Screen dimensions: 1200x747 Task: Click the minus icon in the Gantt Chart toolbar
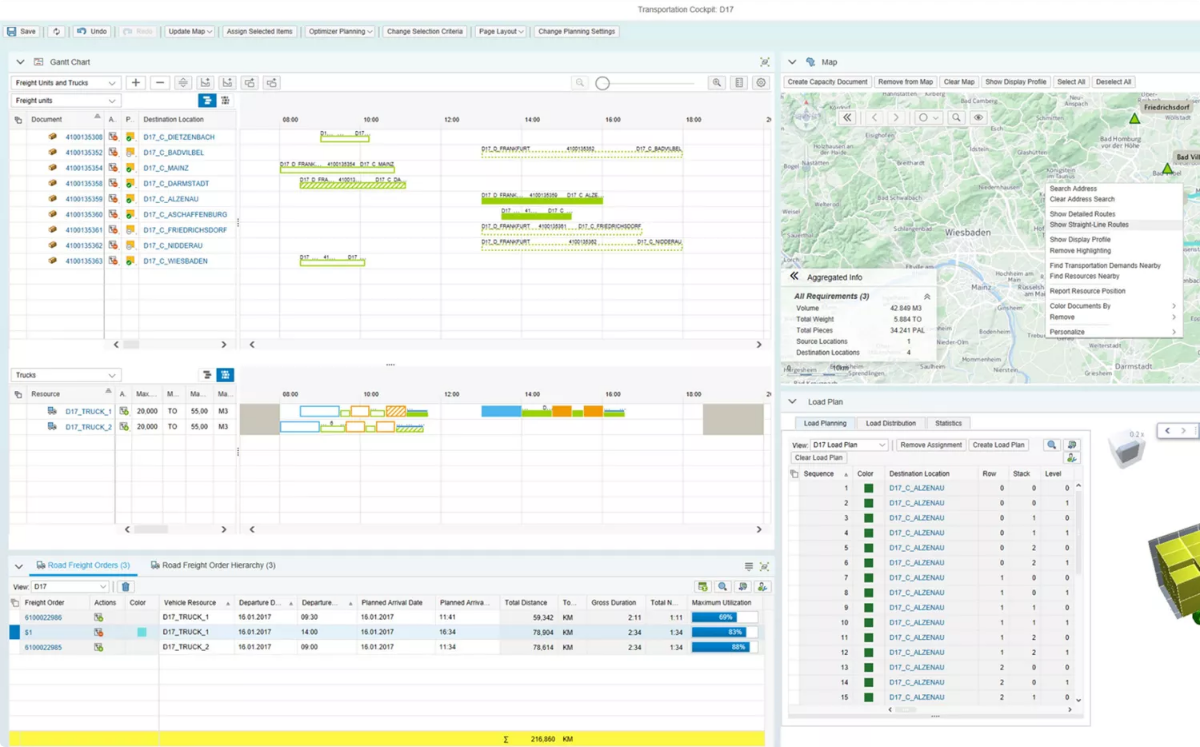click(x=160, y=83)
